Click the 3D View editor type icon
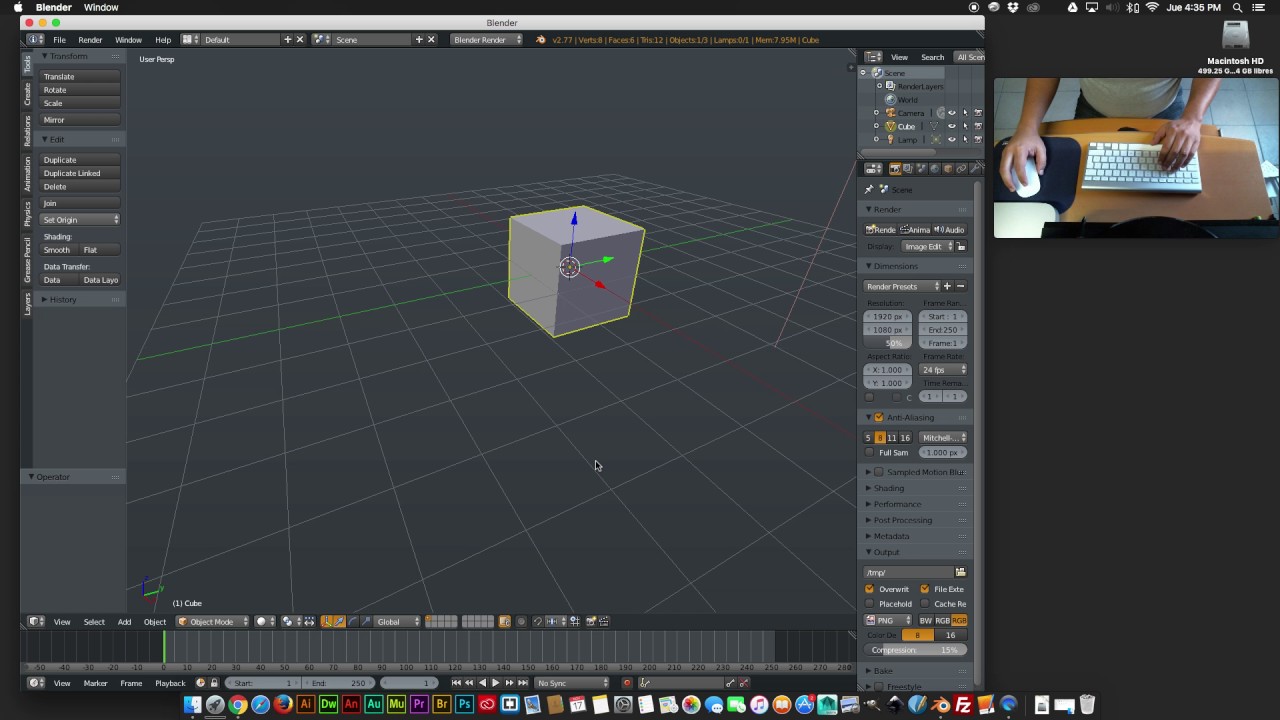 tap(35, 622)
